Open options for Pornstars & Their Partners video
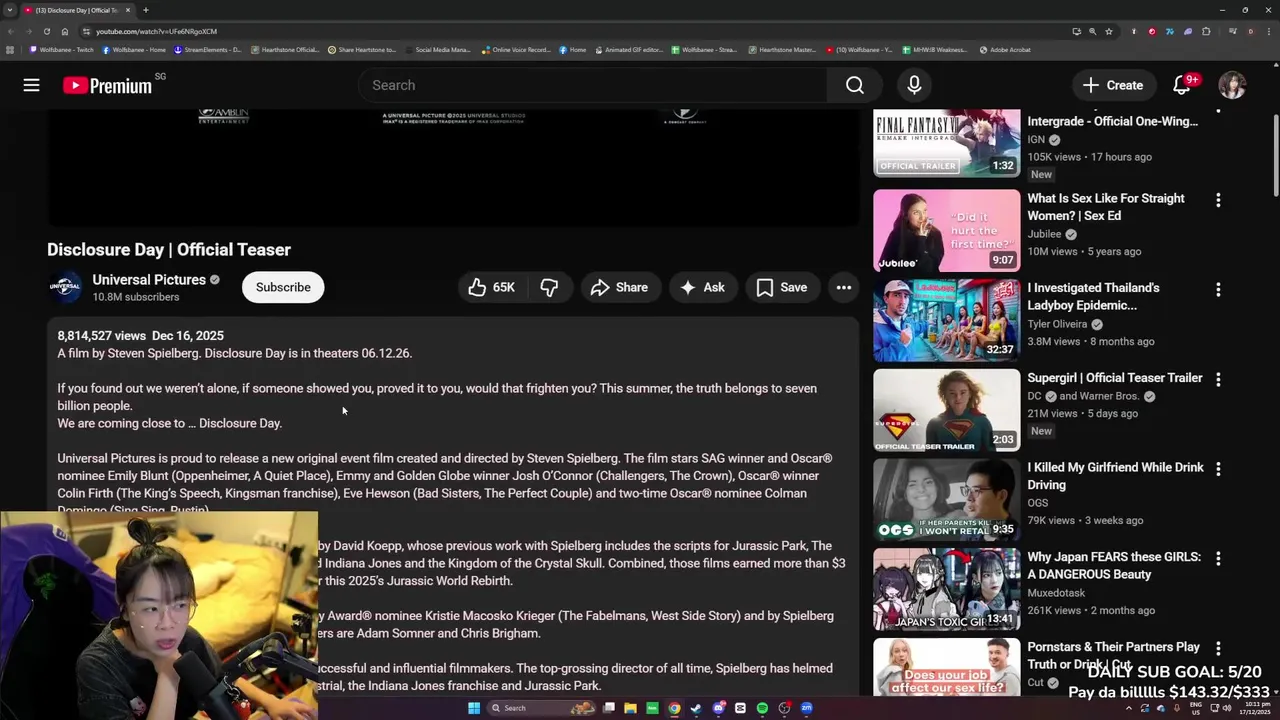1280x720 pixels. [x=1218, y=649]
